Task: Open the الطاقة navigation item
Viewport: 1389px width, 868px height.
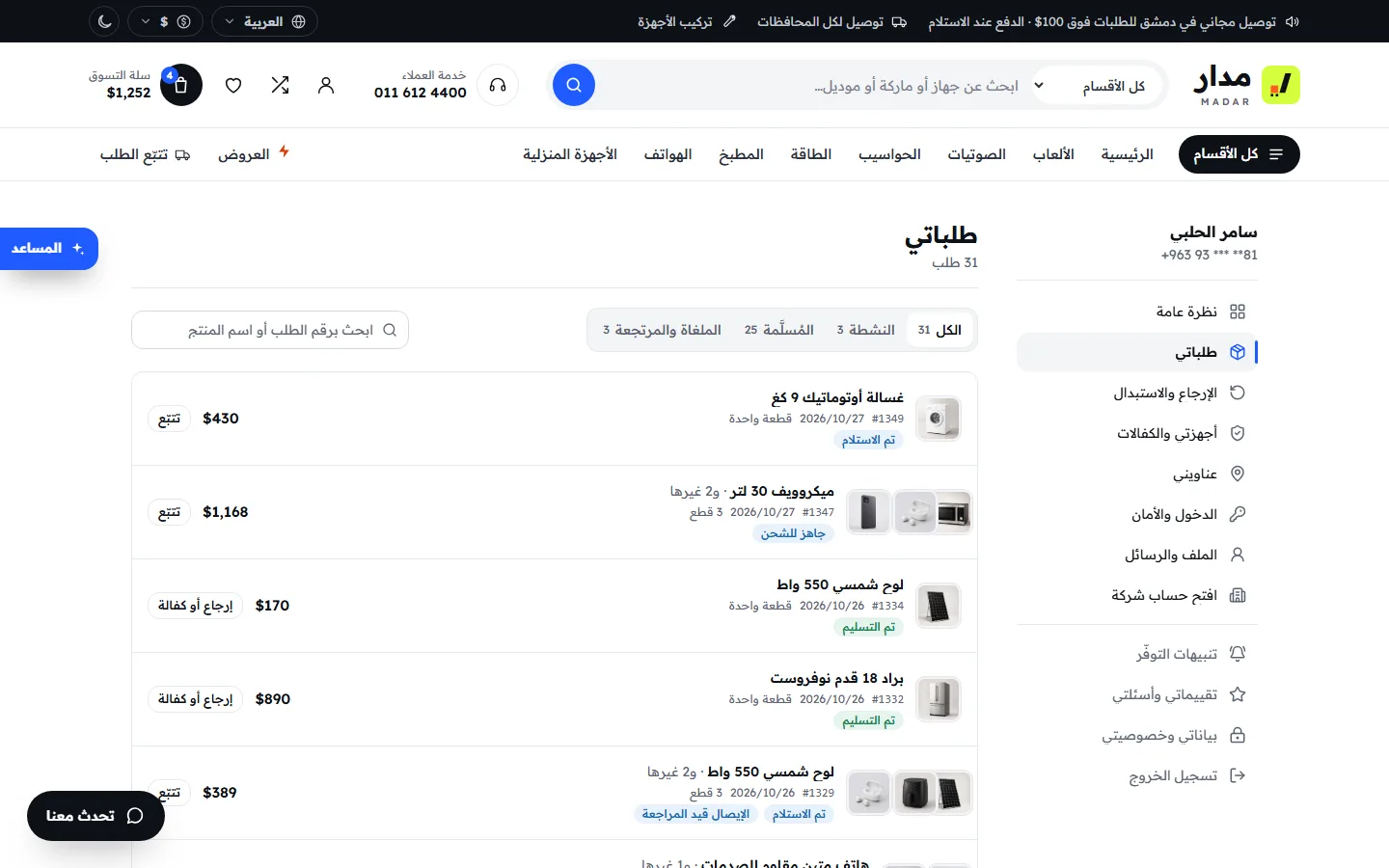Action: [811, 154]
